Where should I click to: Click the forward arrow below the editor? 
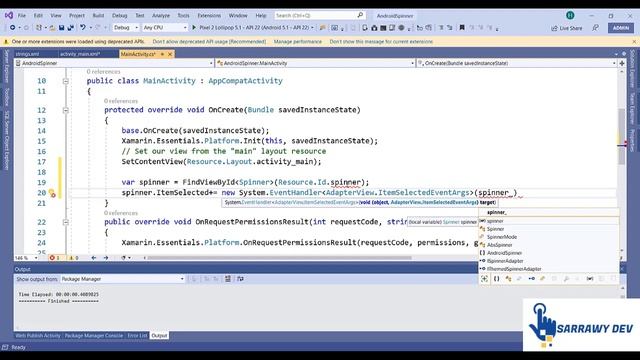[x=106, y=258]
